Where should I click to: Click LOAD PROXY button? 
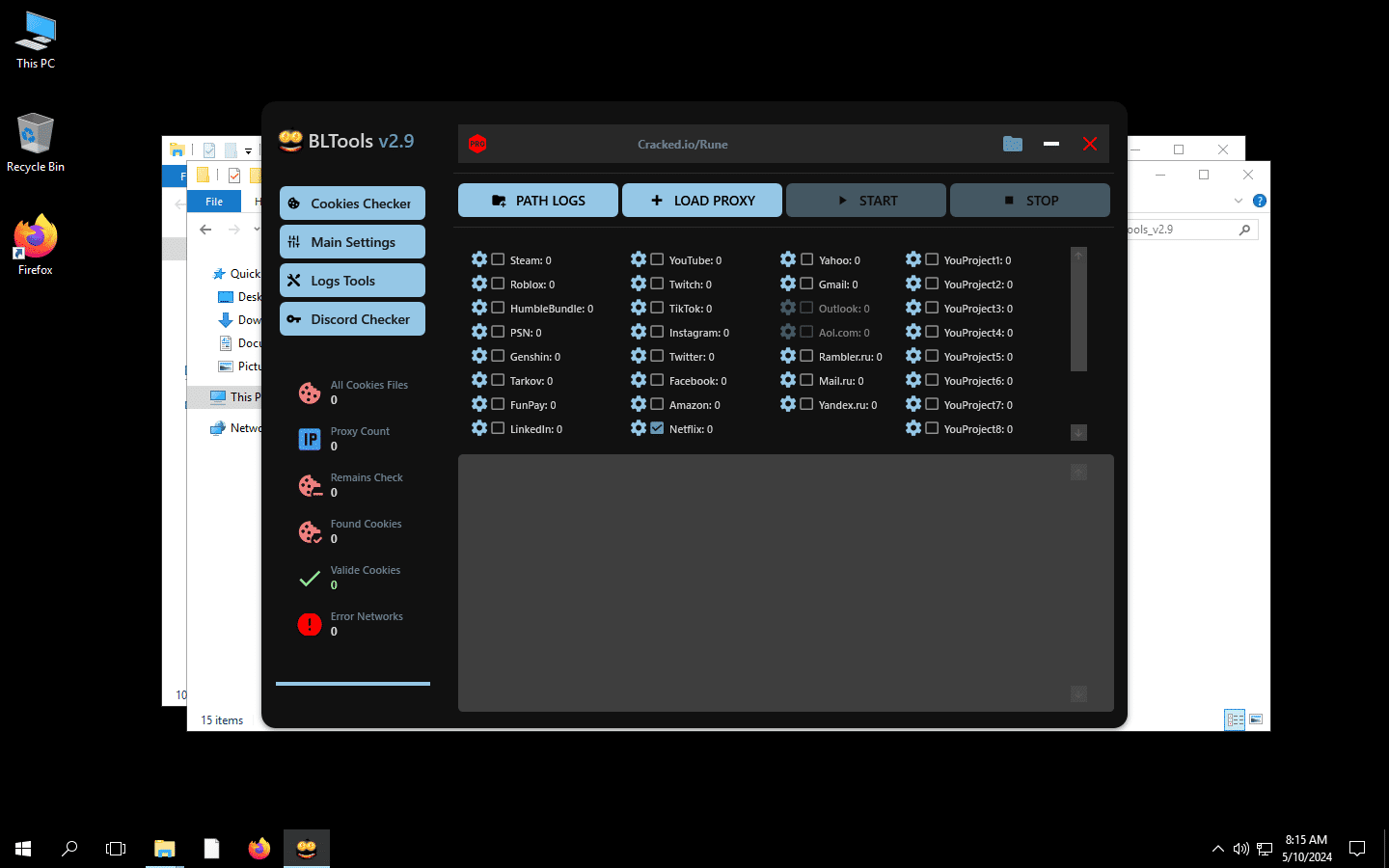pyautogui.click(x=702, y=201)
